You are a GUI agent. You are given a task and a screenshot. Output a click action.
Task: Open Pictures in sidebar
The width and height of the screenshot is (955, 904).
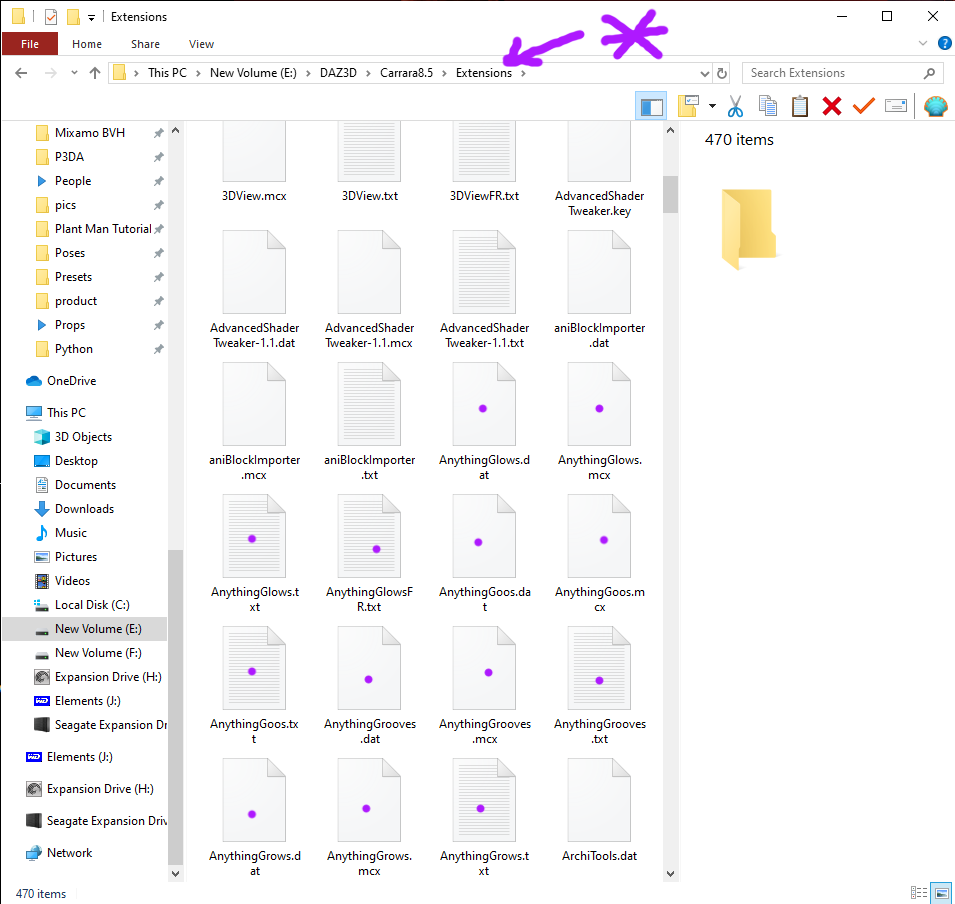click(76, 557)
